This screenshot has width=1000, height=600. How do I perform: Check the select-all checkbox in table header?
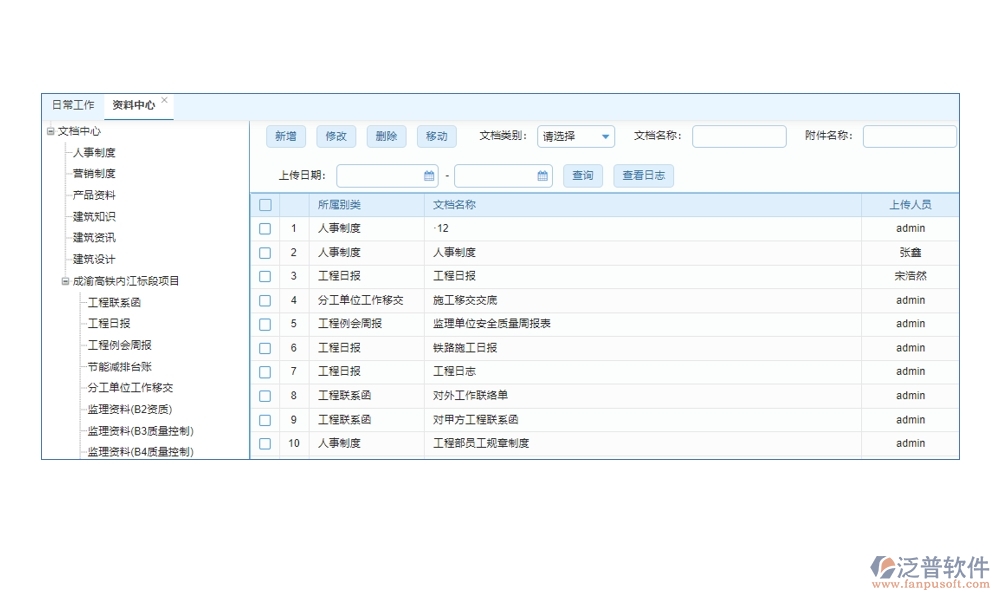264,204
